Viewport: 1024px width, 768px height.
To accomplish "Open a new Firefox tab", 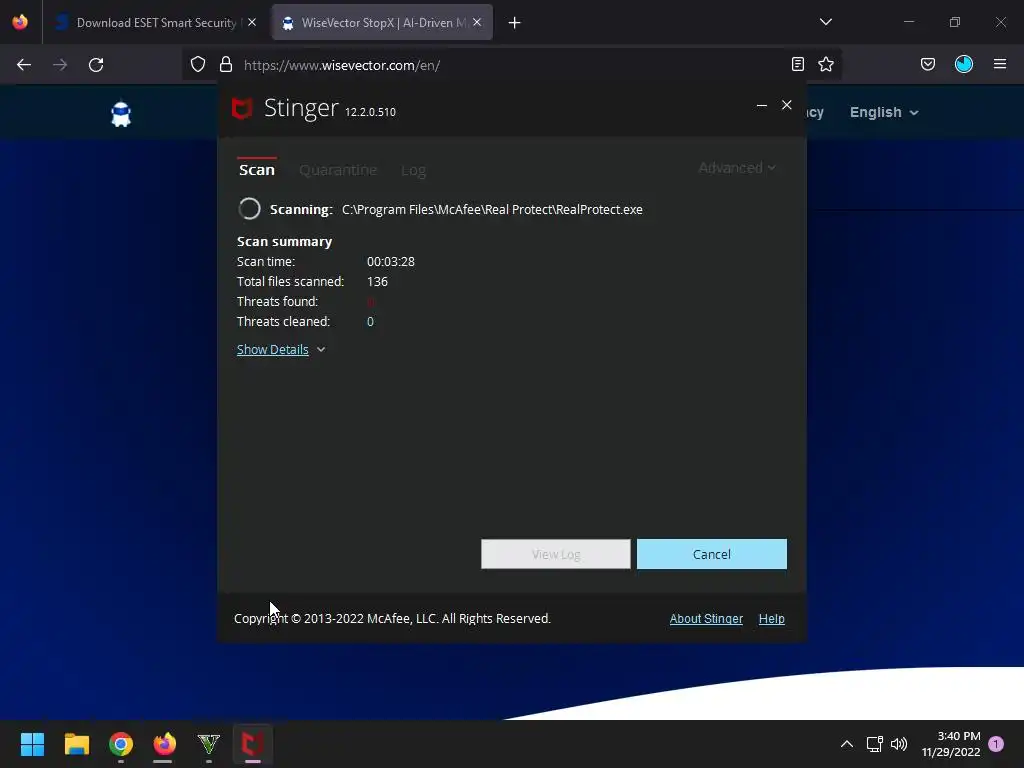I will point(515,23).
